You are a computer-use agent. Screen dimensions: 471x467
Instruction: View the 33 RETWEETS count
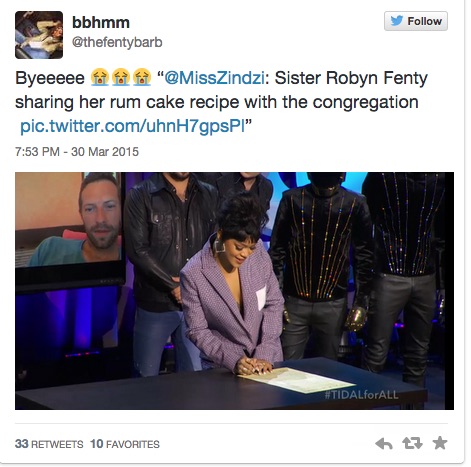point(49,444)
